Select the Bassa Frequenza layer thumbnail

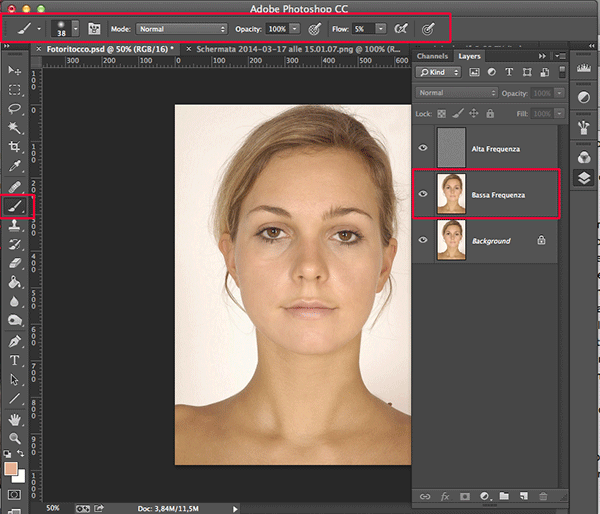(x=451, y=194)
